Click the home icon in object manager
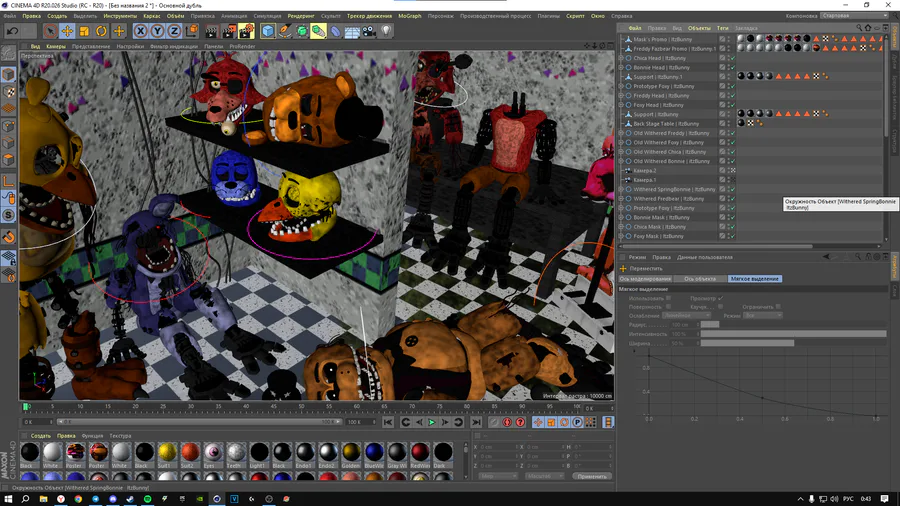This screenshot has height=506, width=900. 868,28
